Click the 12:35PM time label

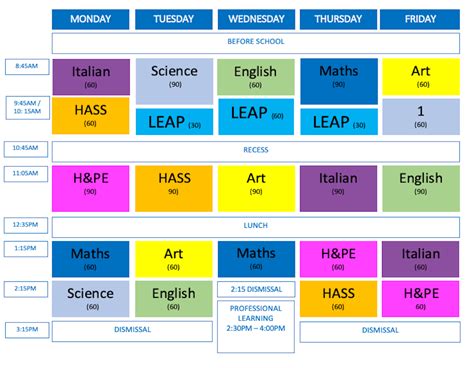[26, 225]
